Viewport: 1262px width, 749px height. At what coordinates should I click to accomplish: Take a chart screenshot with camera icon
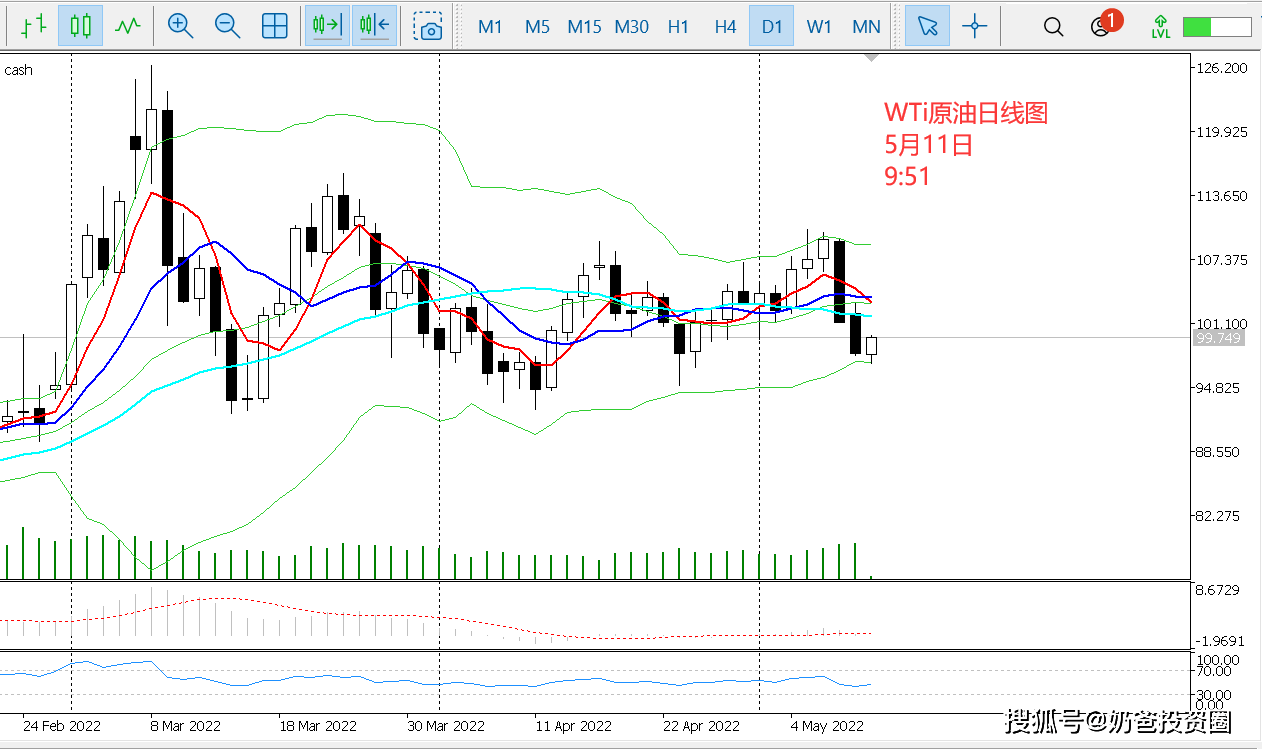[x=429, y=26]
